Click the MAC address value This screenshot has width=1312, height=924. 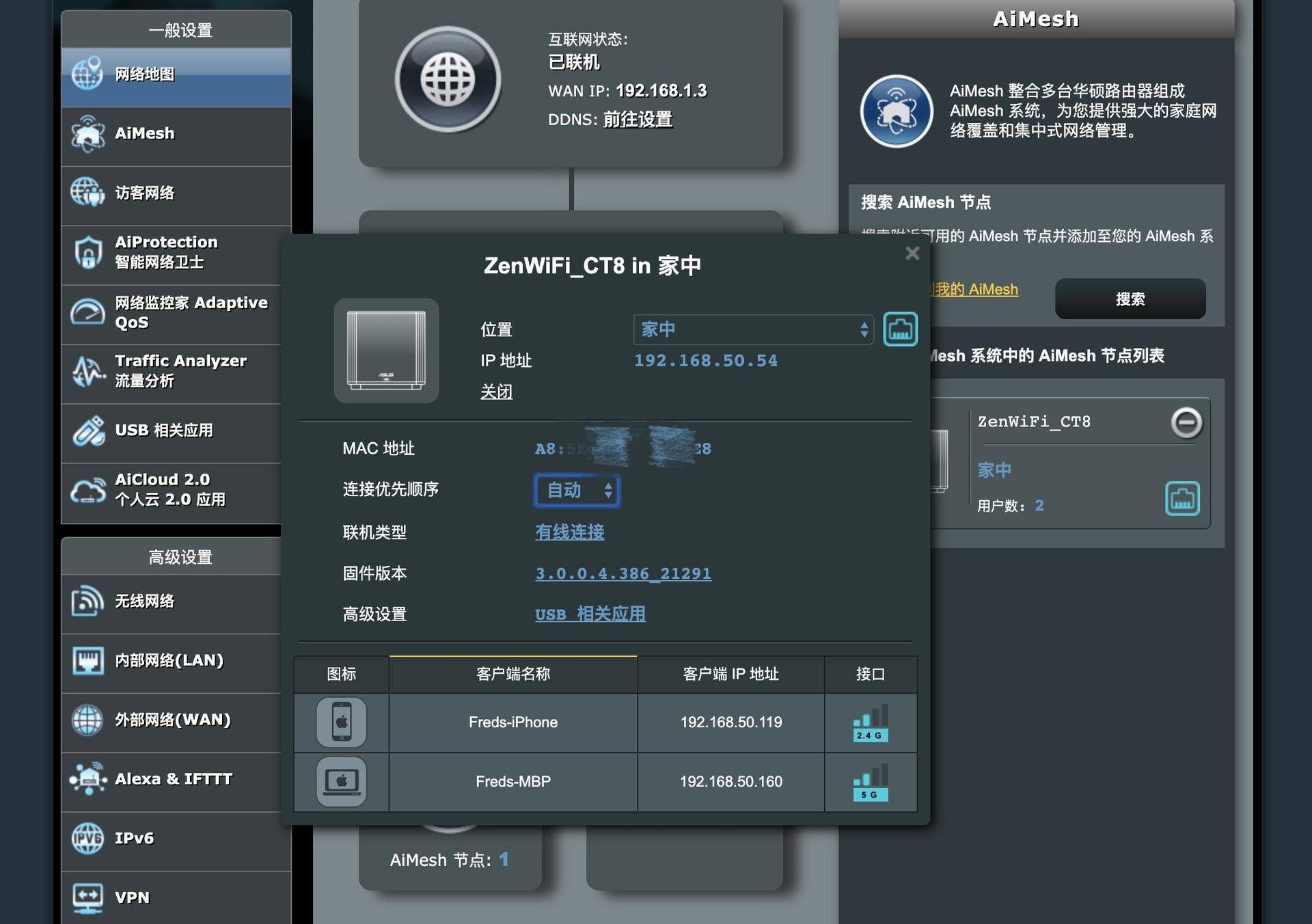pos(623,448)
